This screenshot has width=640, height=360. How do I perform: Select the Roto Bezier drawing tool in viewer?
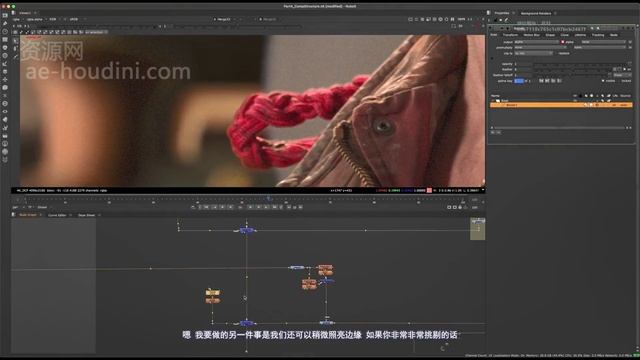click(16, 57)
